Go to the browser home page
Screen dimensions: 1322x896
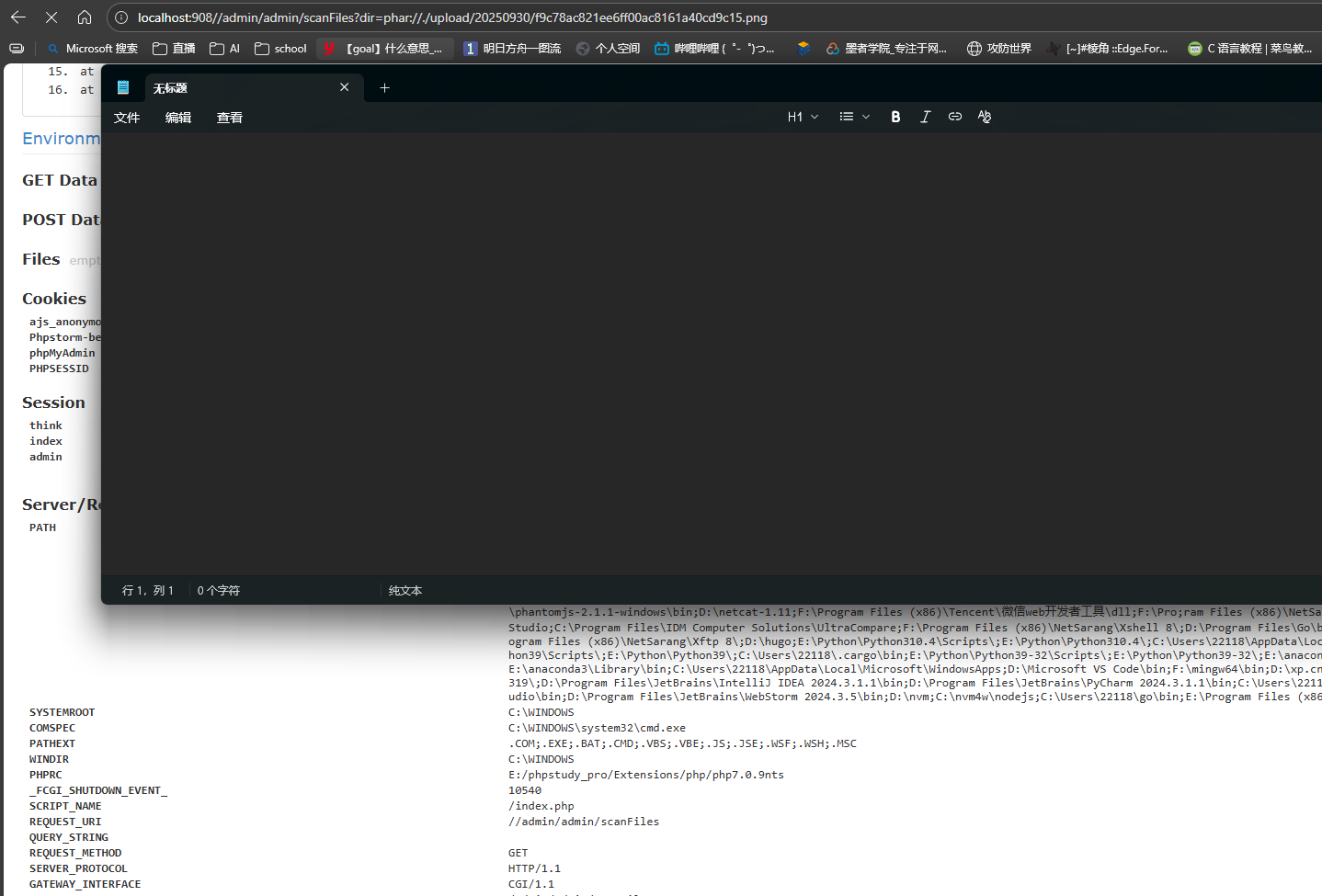85,17
